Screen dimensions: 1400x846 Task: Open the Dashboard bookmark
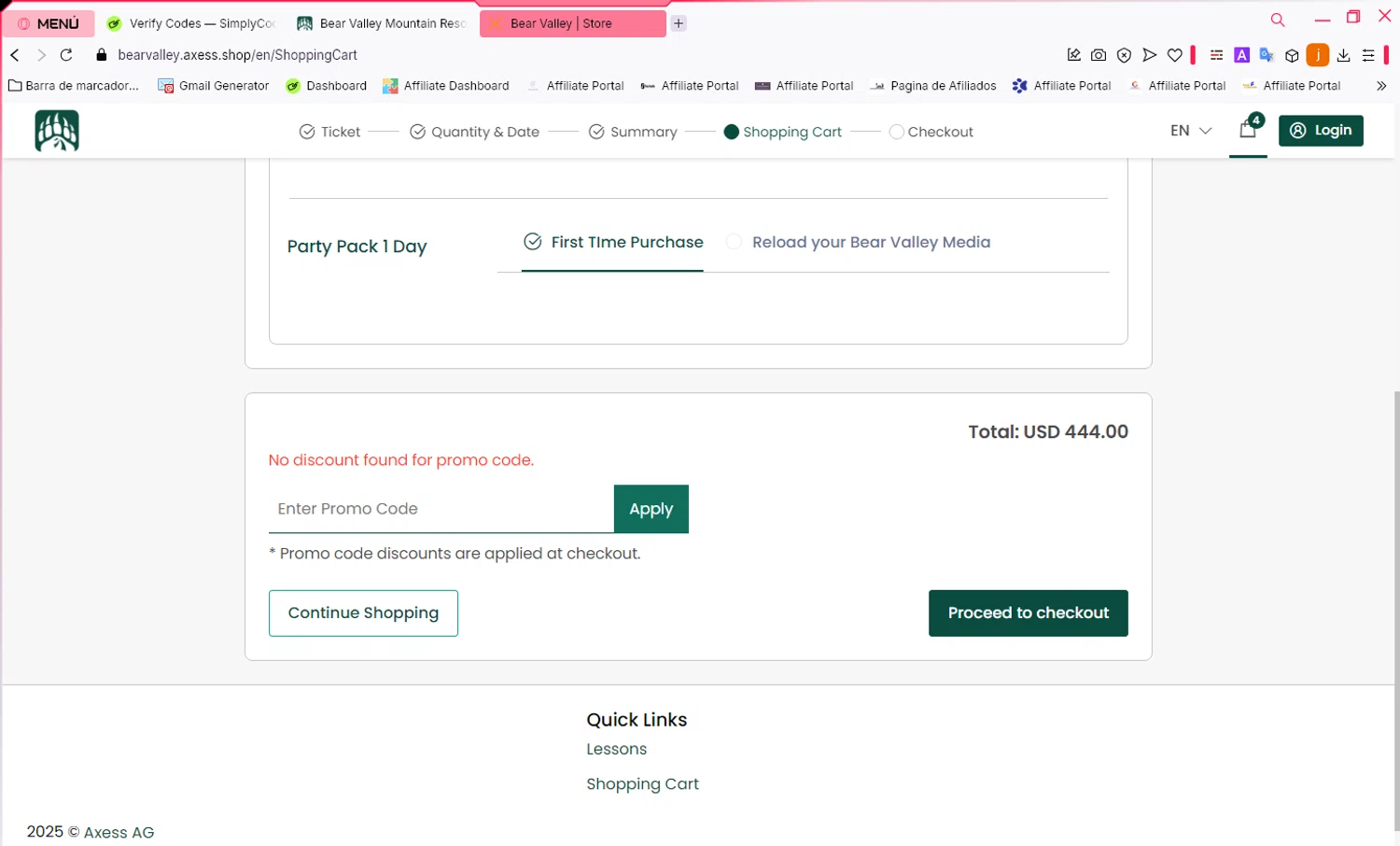pyautogui.click(x=327, y=86)
